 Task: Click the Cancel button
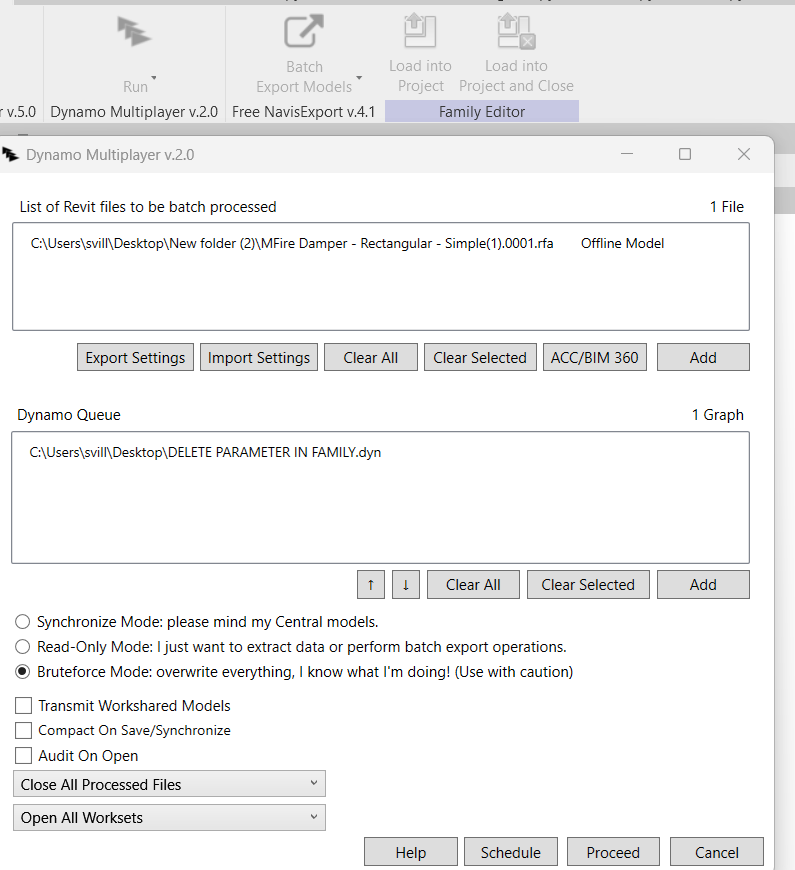(717, 852)
